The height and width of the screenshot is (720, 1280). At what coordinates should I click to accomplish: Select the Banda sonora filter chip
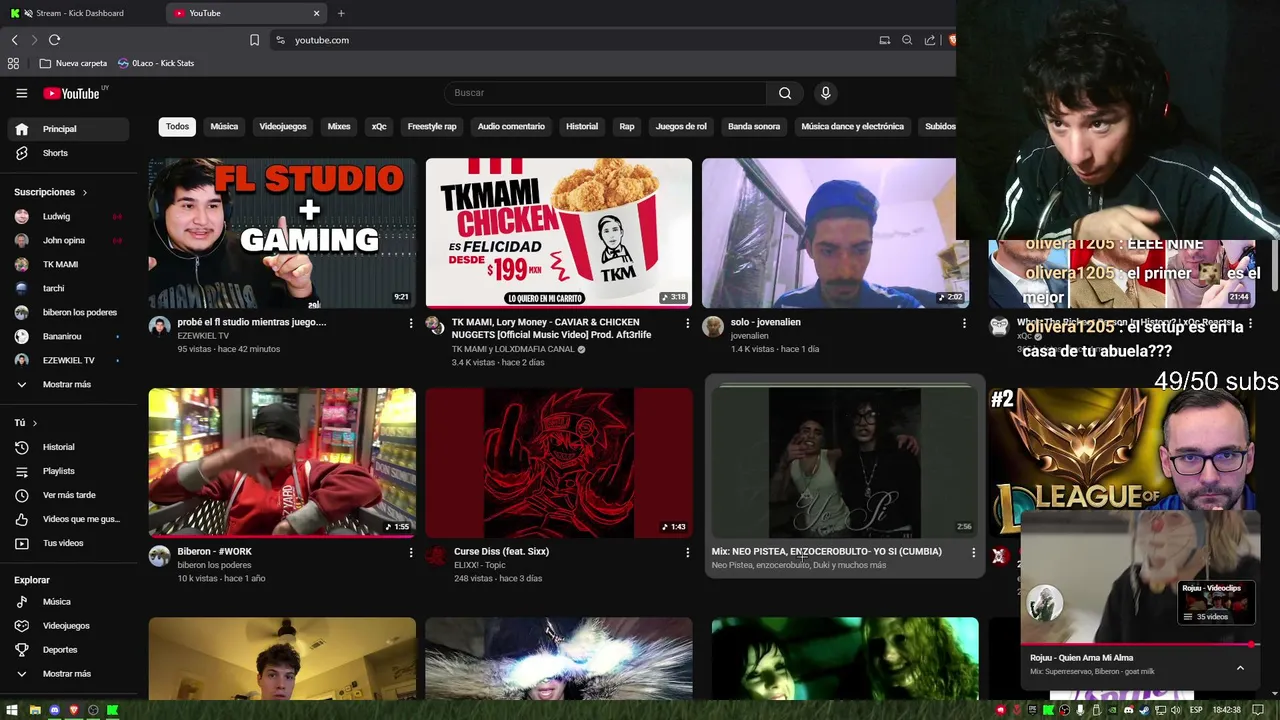coord(754,127)
